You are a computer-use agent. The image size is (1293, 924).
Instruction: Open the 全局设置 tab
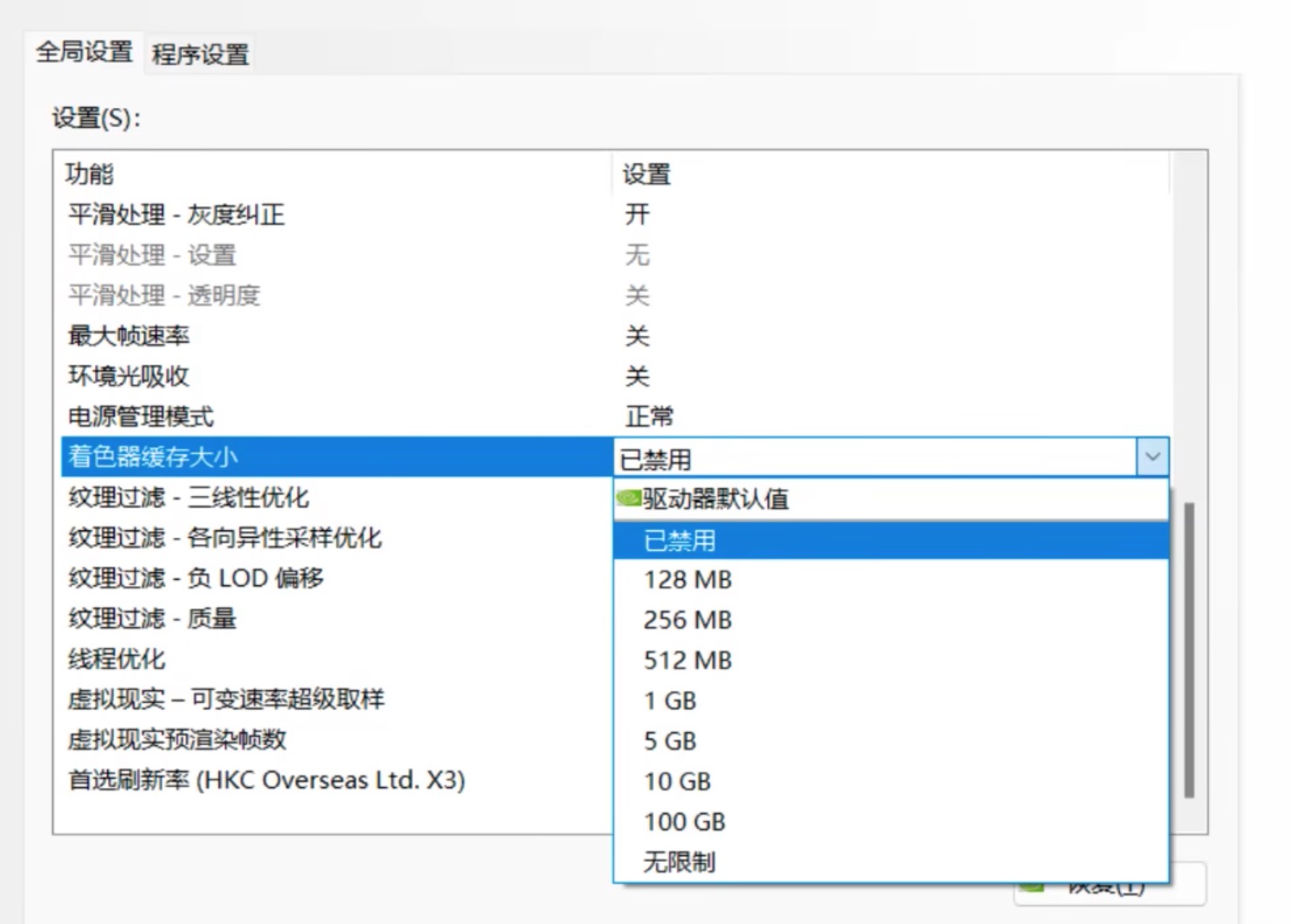tap(84, 52)
